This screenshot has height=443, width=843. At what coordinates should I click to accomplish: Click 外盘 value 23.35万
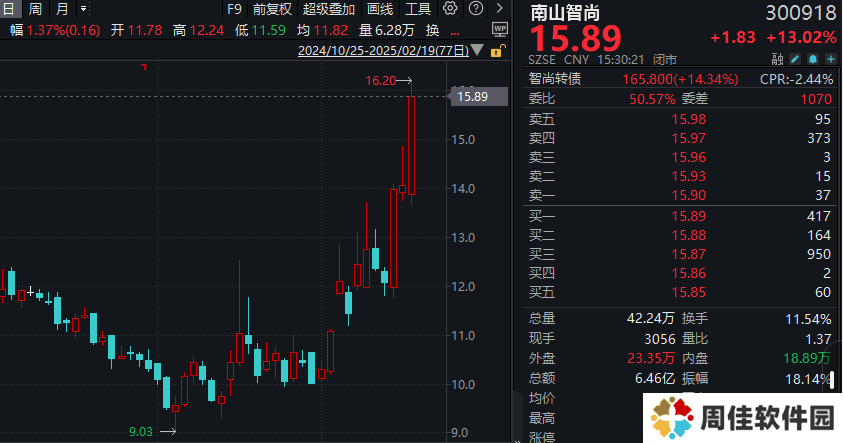(x=651, y=358)
